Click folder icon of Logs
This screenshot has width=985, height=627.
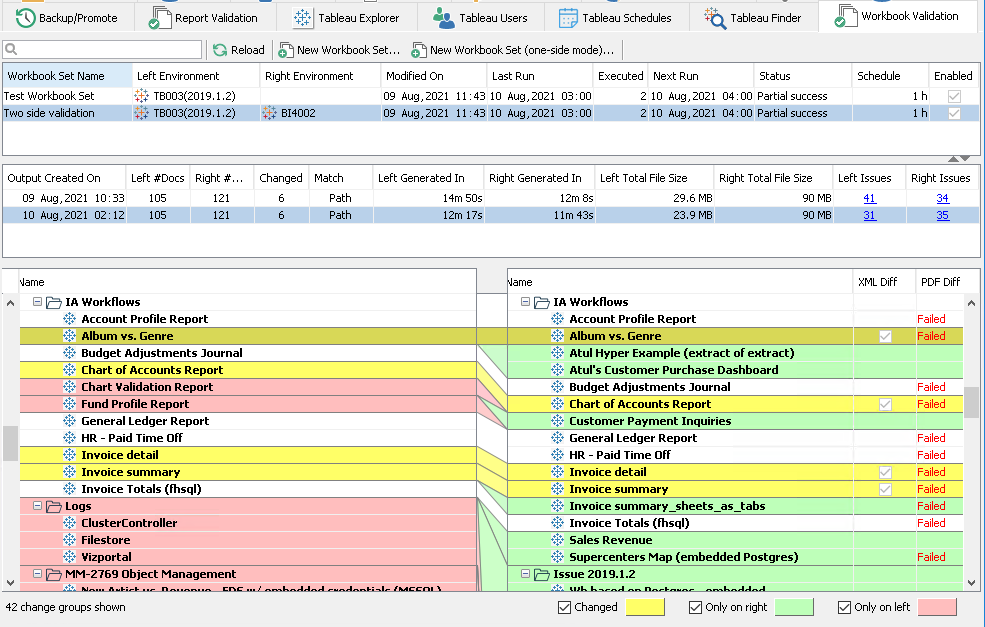tap(54, 506)
